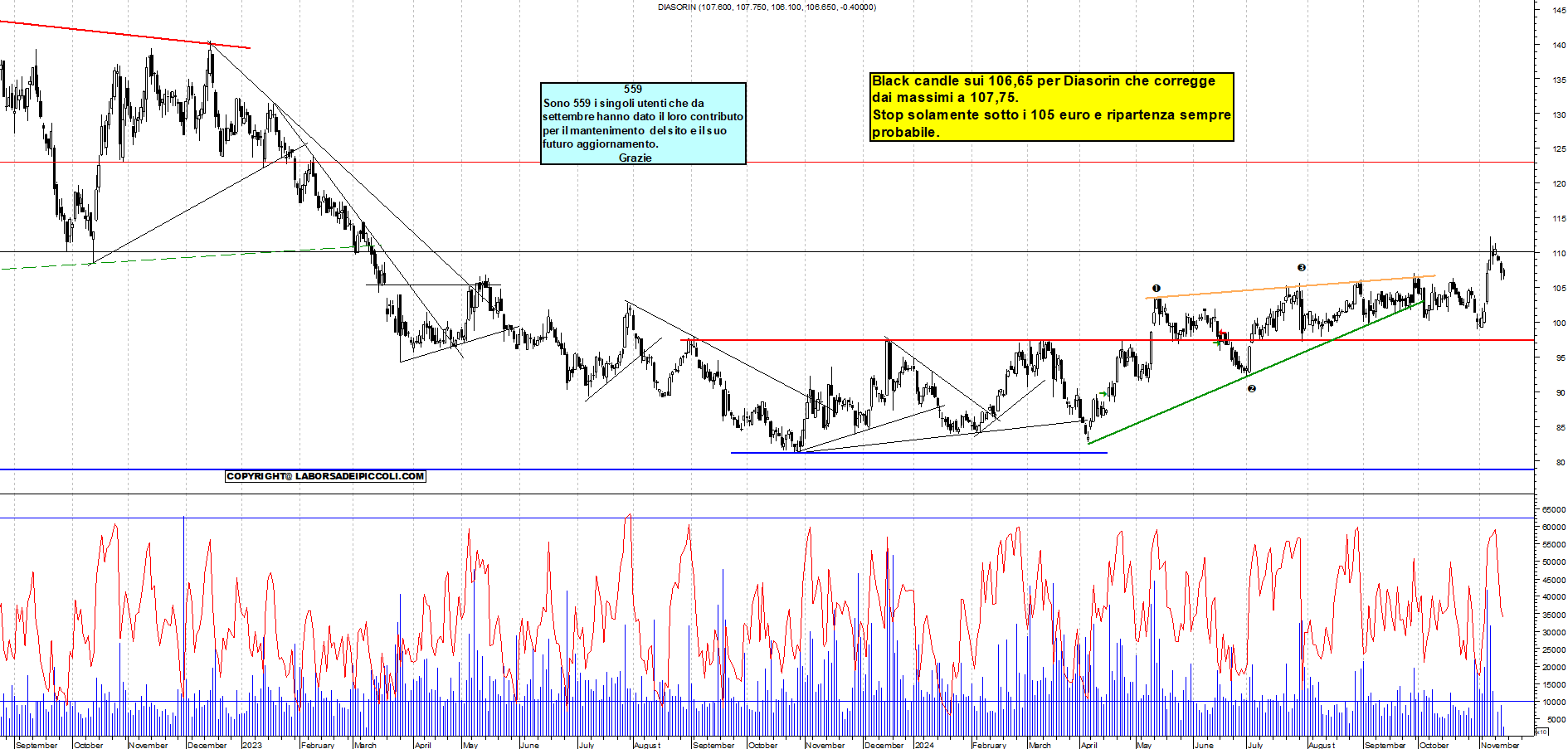Click the 140 price axis label
The image size is (1568, 749).
tap(1560, 46)
